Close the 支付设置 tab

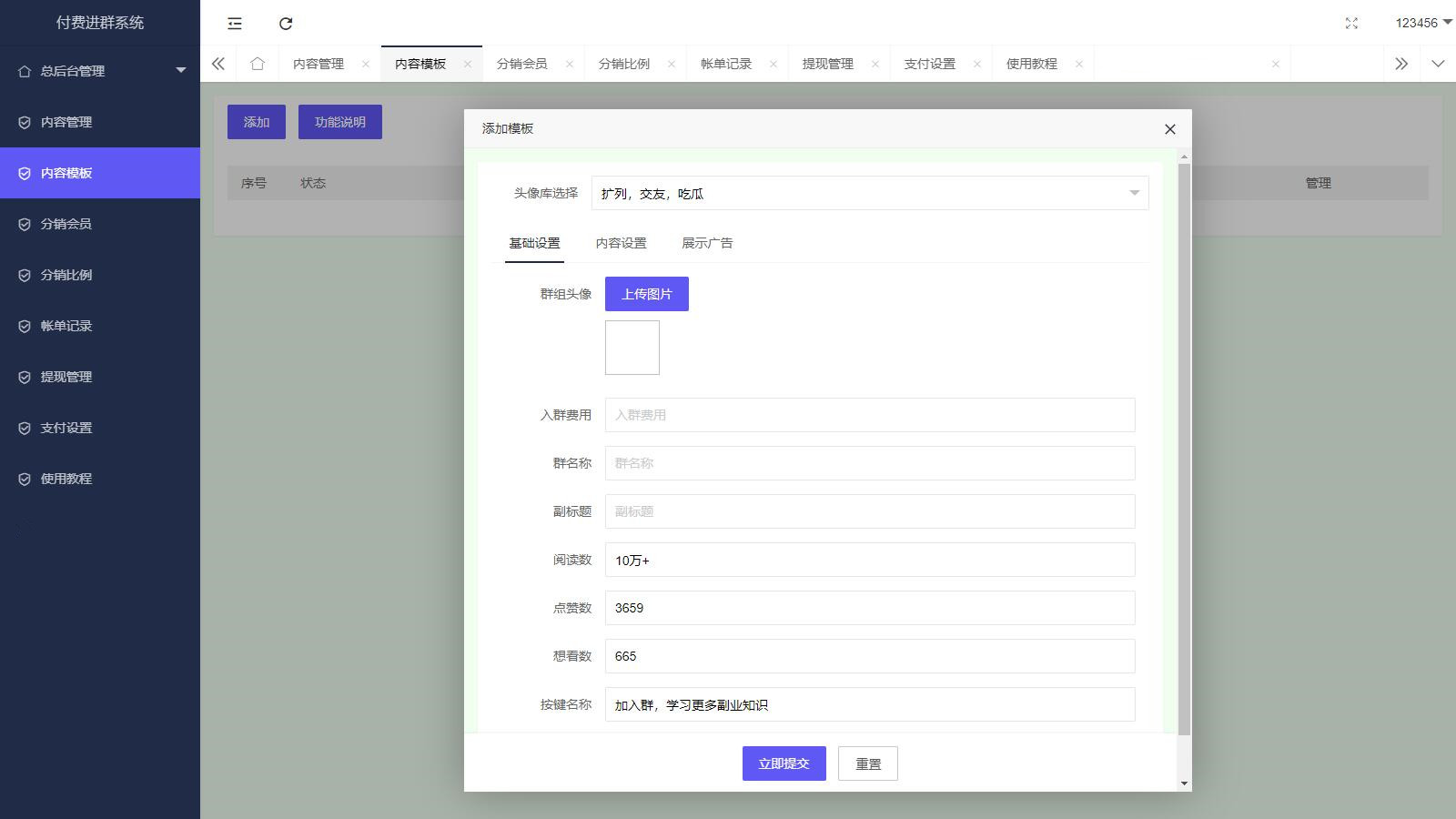point(977,64)
